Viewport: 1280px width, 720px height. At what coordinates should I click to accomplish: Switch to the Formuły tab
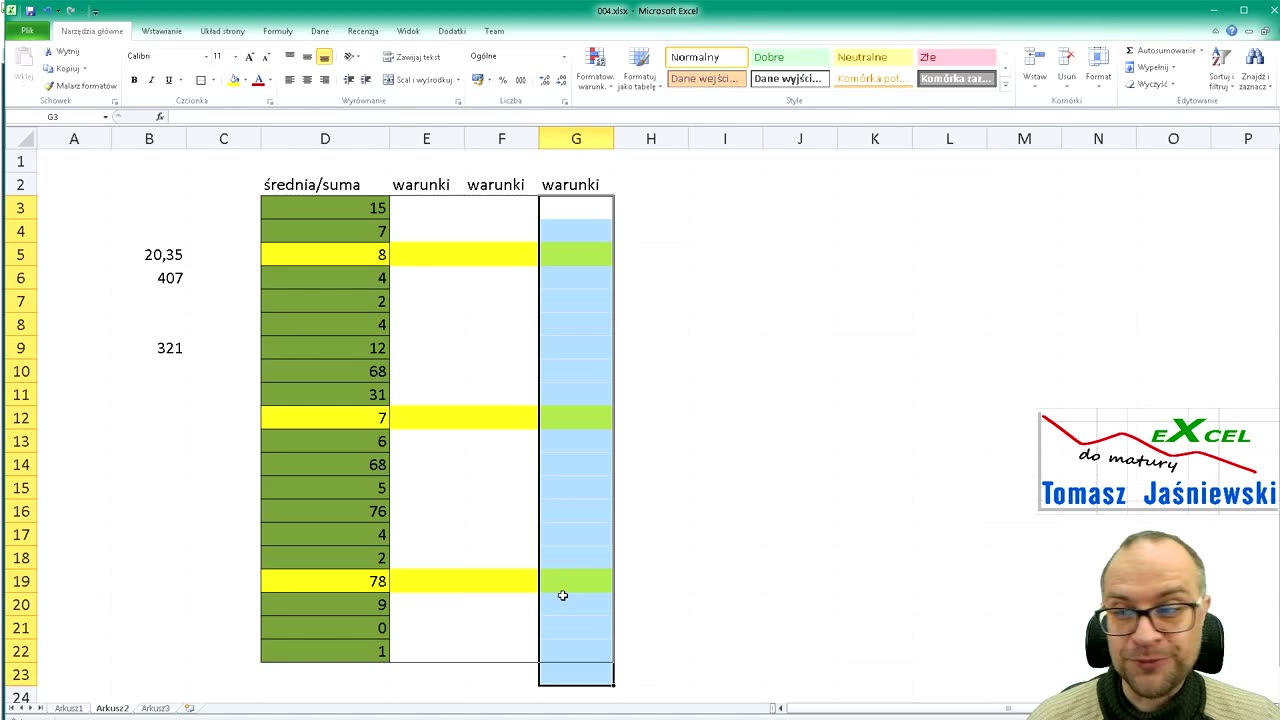point(278,31)
